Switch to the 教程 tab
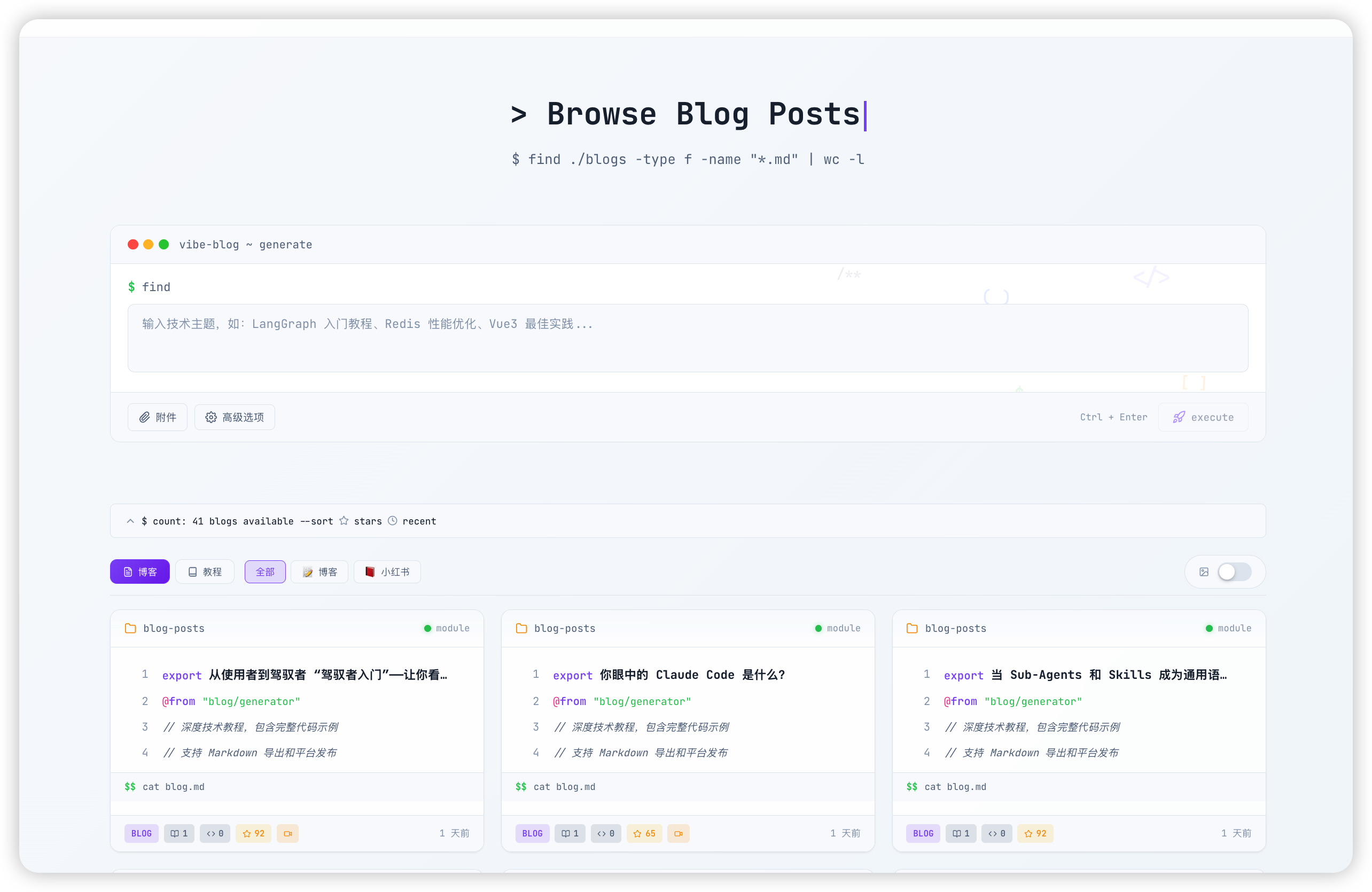Viewport: 1372px width, 892px height. coord(205,572)
